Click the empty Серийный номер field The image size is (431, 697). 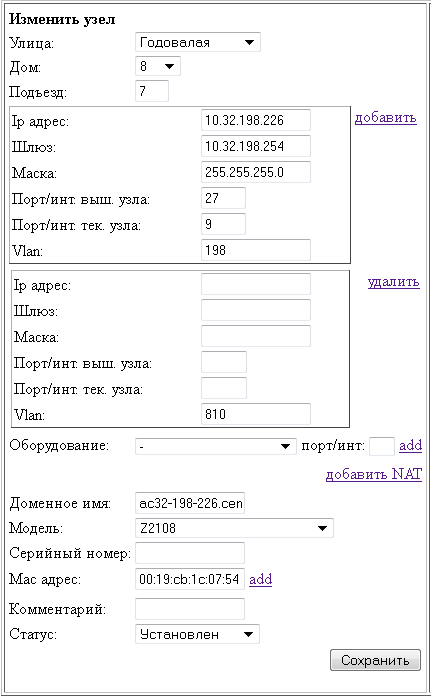click(190, 553)
